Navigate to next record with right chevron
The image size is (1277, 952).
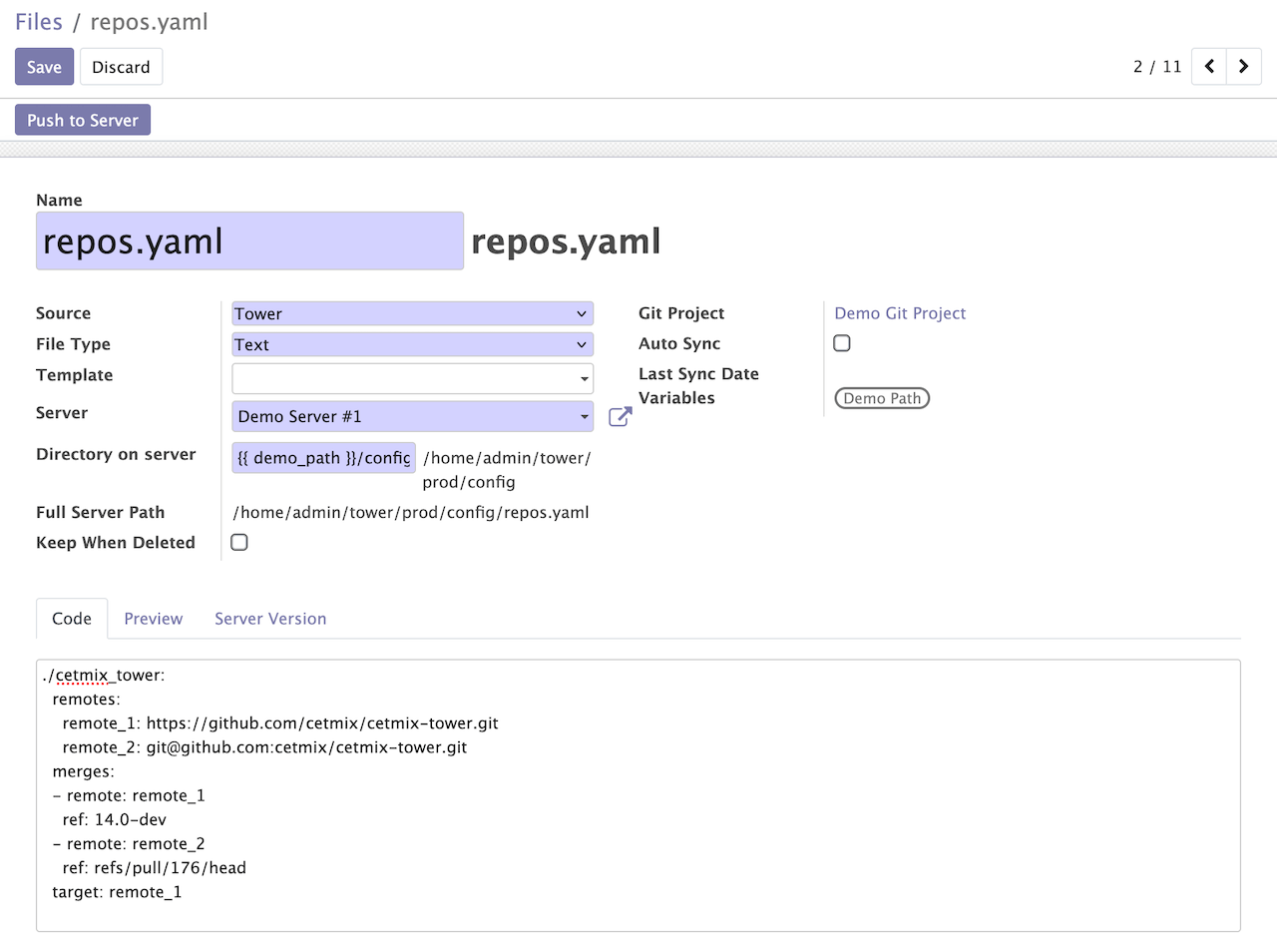pos(1243,66)
